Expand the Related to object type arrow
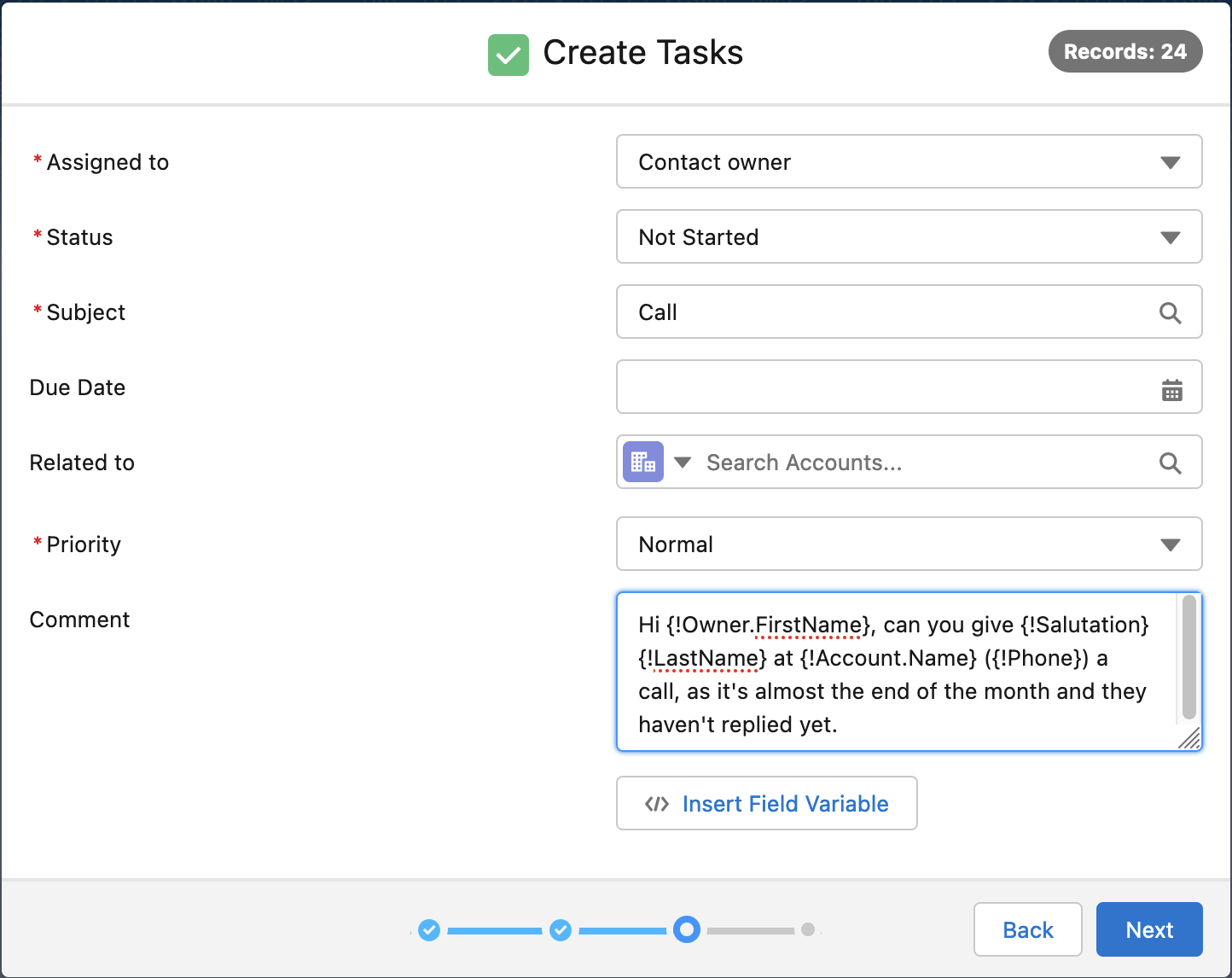Viewport: 1232px width, 978px height. point(683,462)
